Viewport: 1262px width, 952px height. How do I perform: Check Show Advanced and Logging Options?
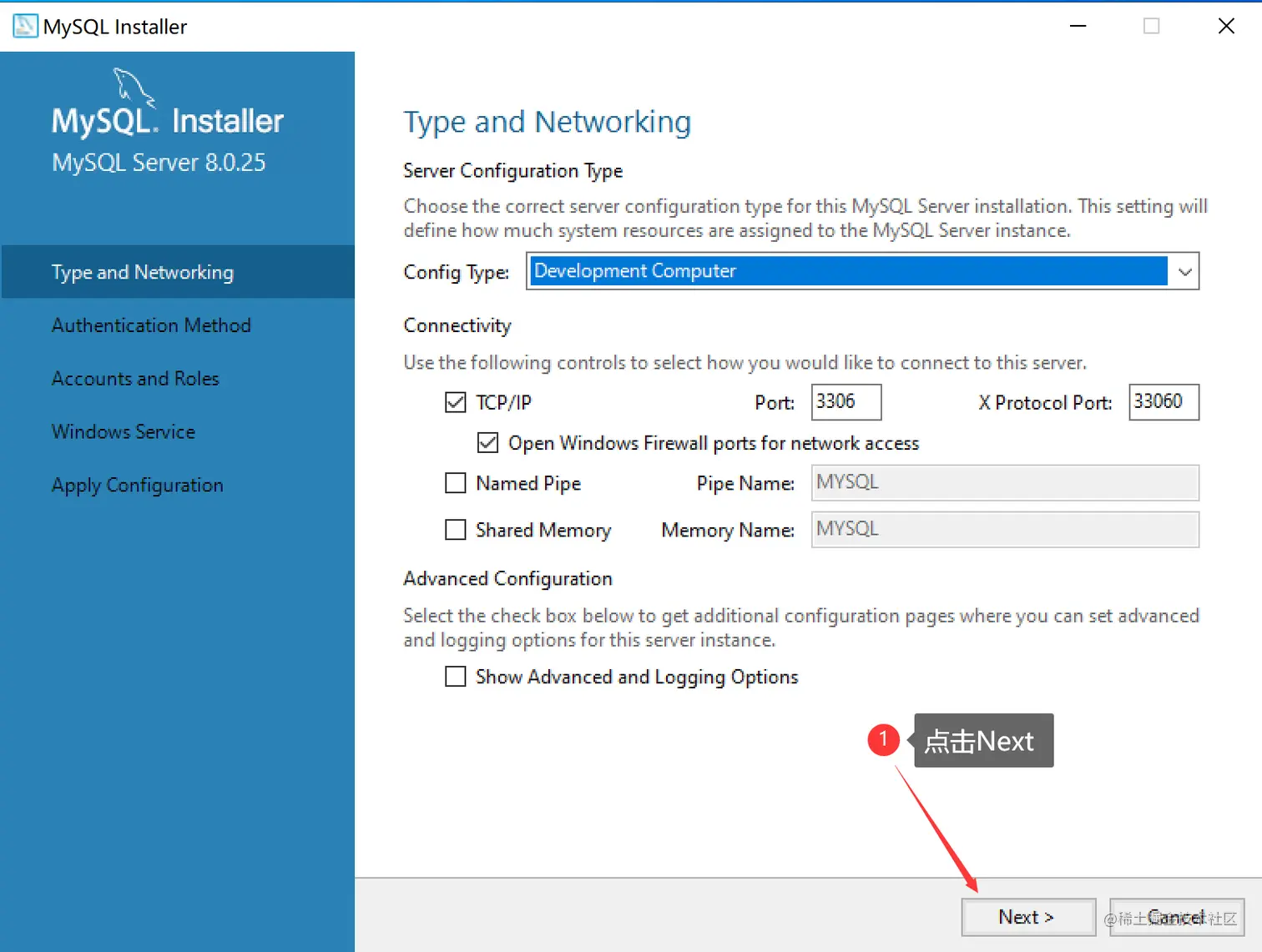point(455,676)
